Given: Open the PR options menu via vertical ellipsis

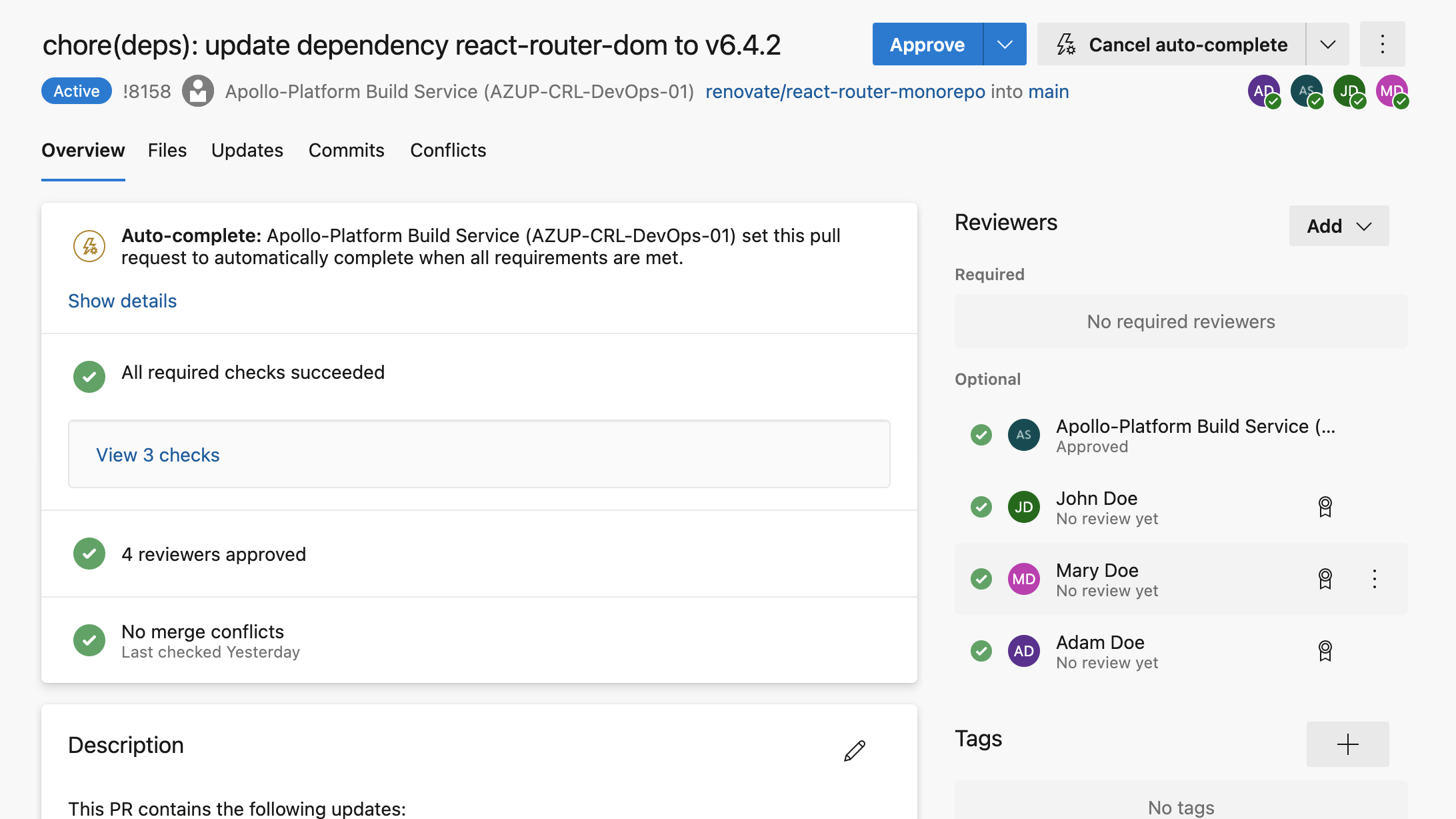Looking at the screenshot, I should pos(1381,44).
